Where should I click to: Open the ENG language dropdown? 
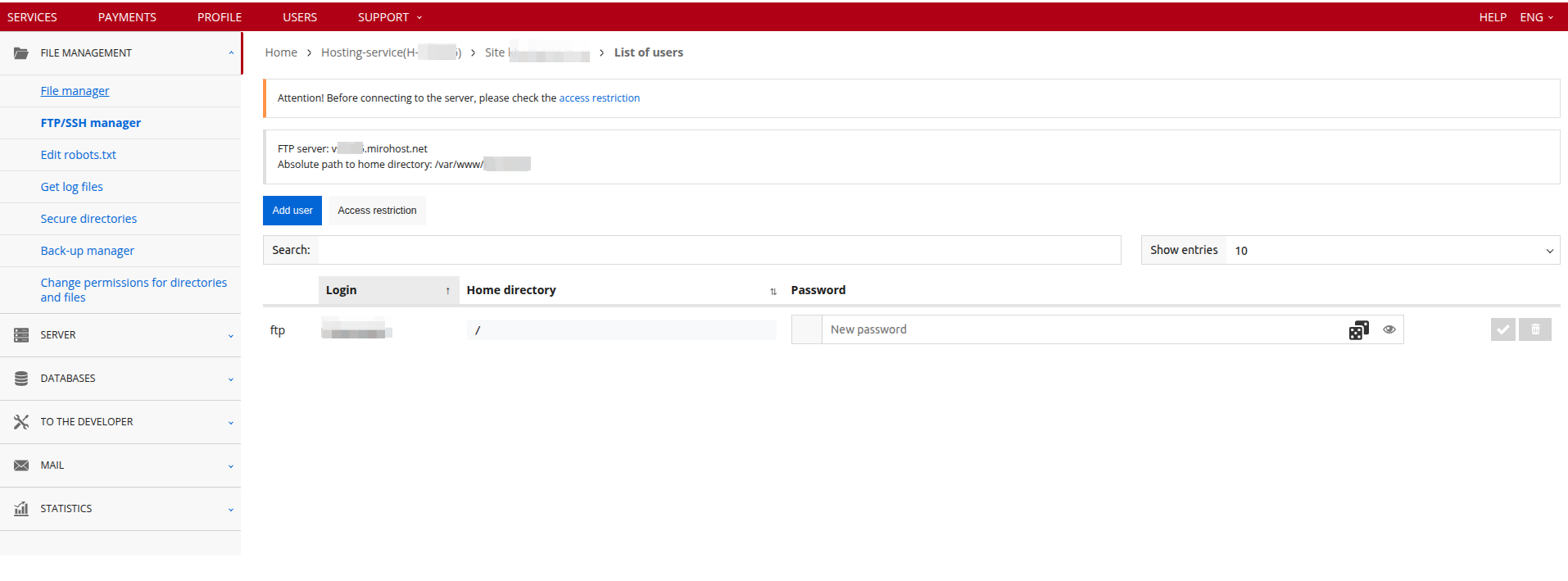pos(1536,17)
